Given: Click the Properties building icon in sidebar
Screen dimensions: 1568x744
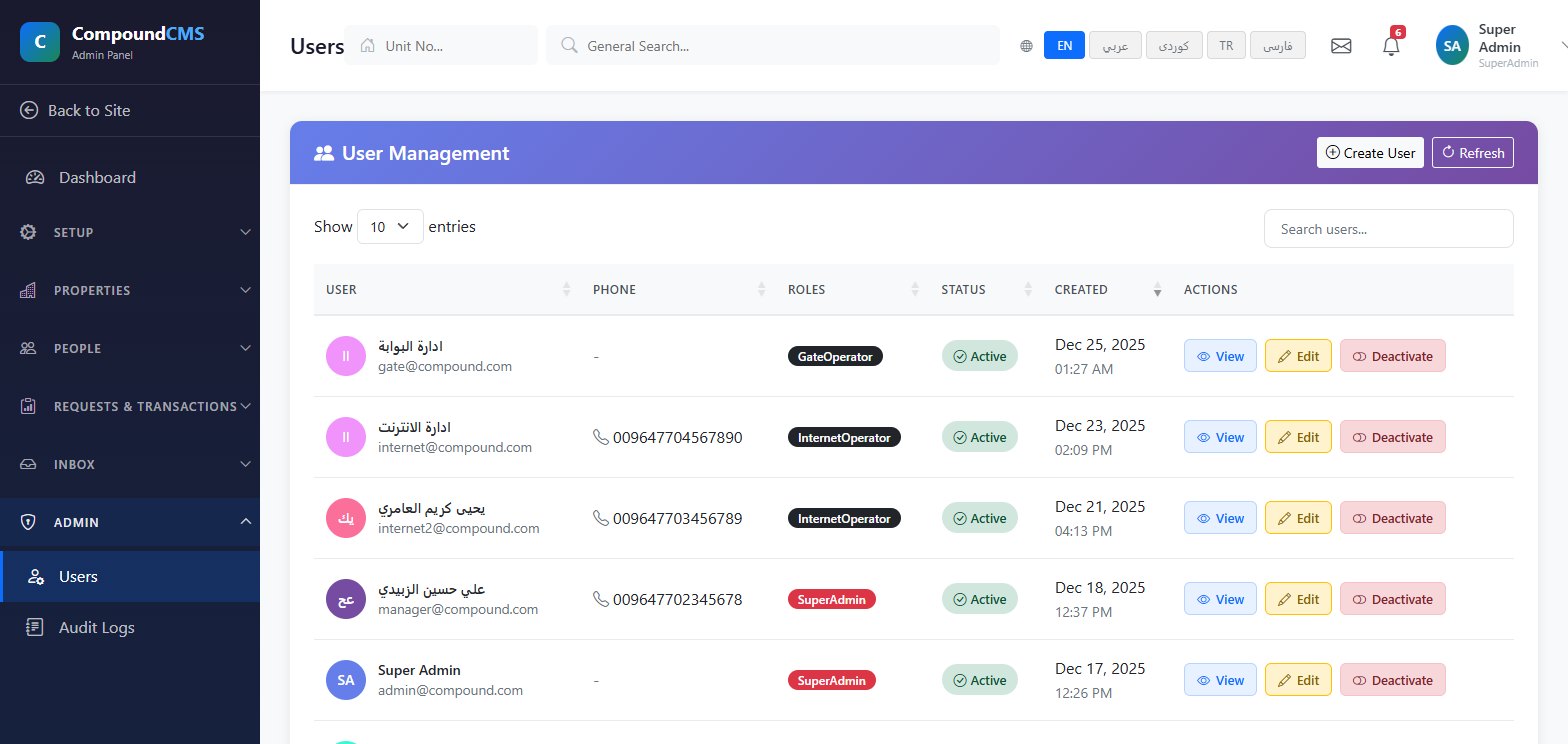Looking at the screenshot, I should point(29,290).
